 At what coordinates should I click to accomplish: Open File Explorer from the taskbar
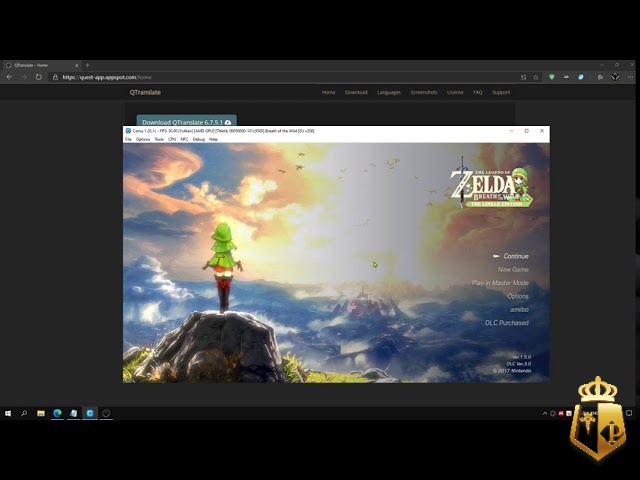[41, 413]
